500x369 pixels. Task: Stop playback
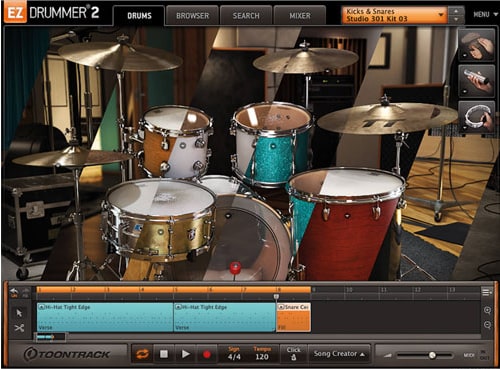(164, 354)
